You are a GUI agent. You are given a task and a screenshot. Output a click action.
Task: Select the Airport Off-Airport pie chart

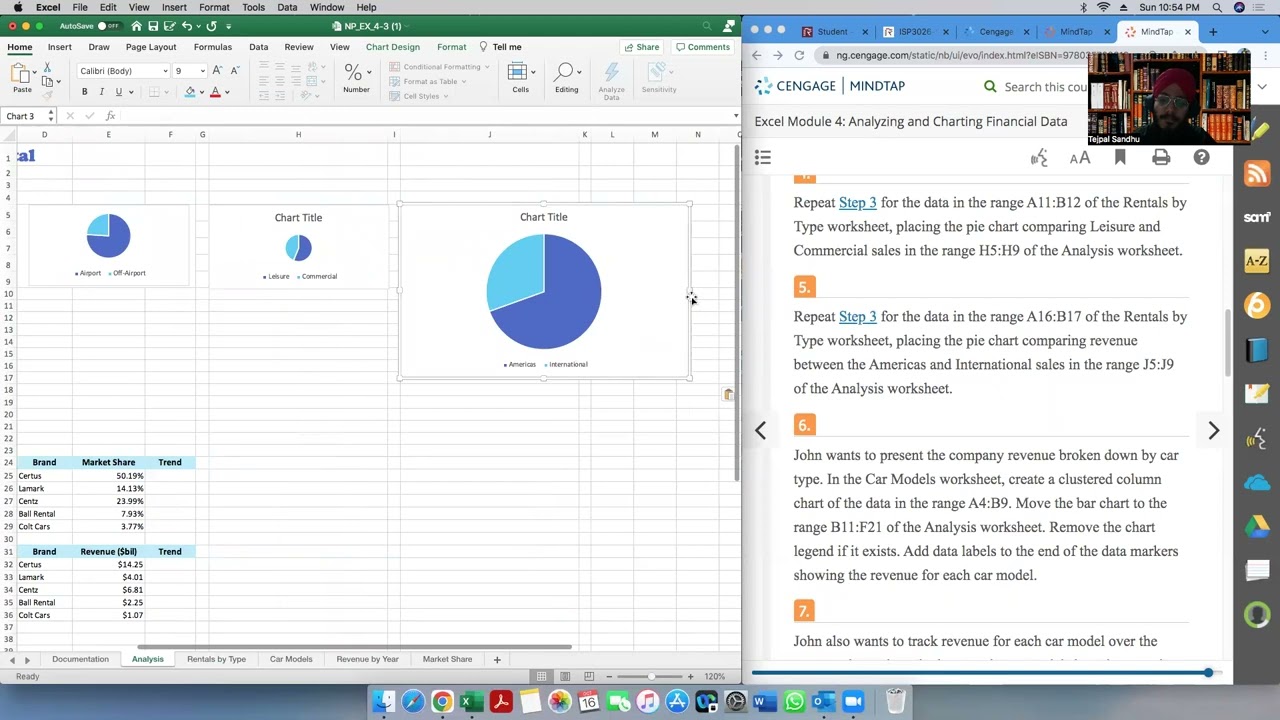pos(108,246)
